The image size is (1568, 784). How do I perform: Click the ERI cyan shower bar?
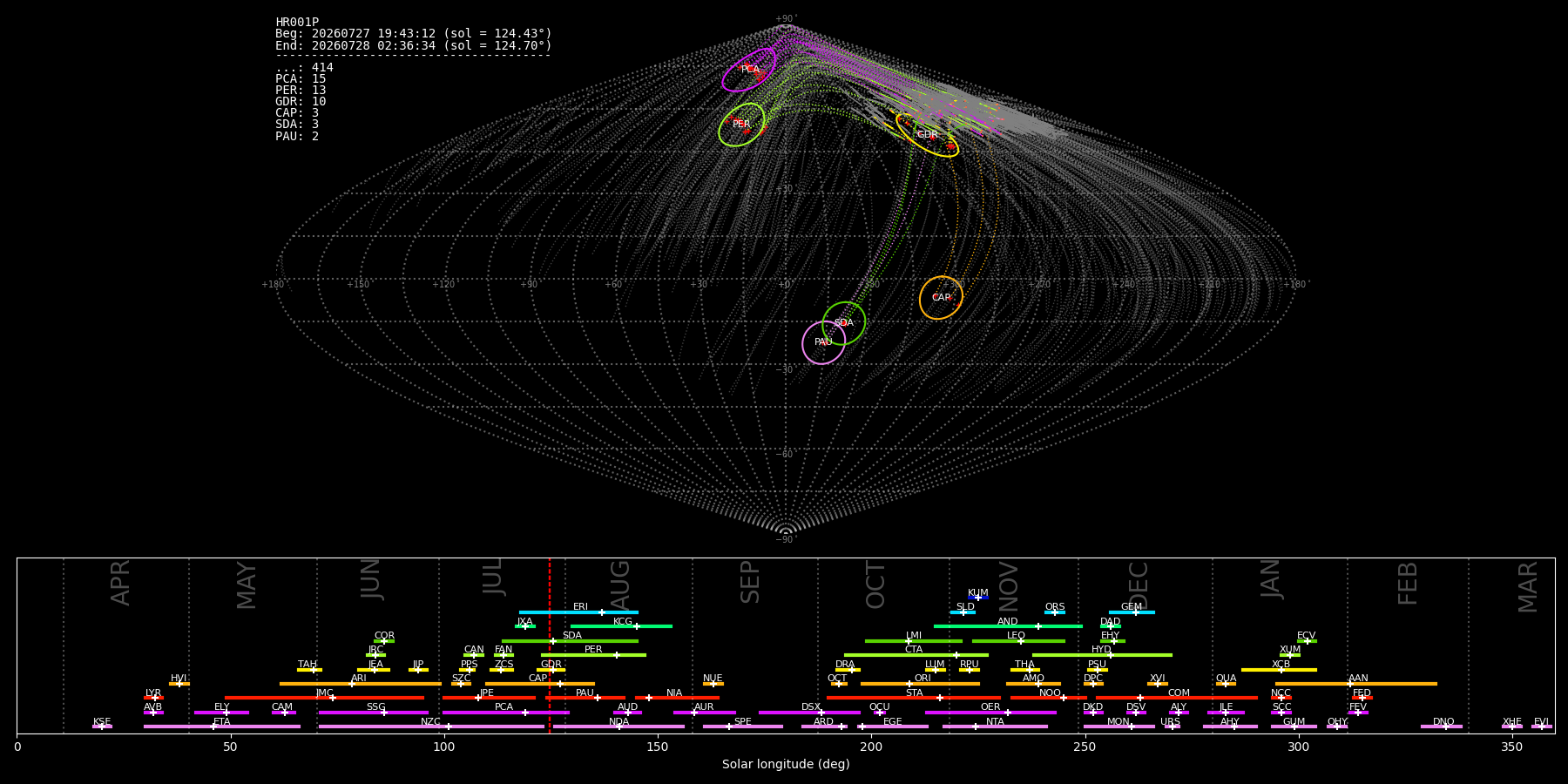578,612
